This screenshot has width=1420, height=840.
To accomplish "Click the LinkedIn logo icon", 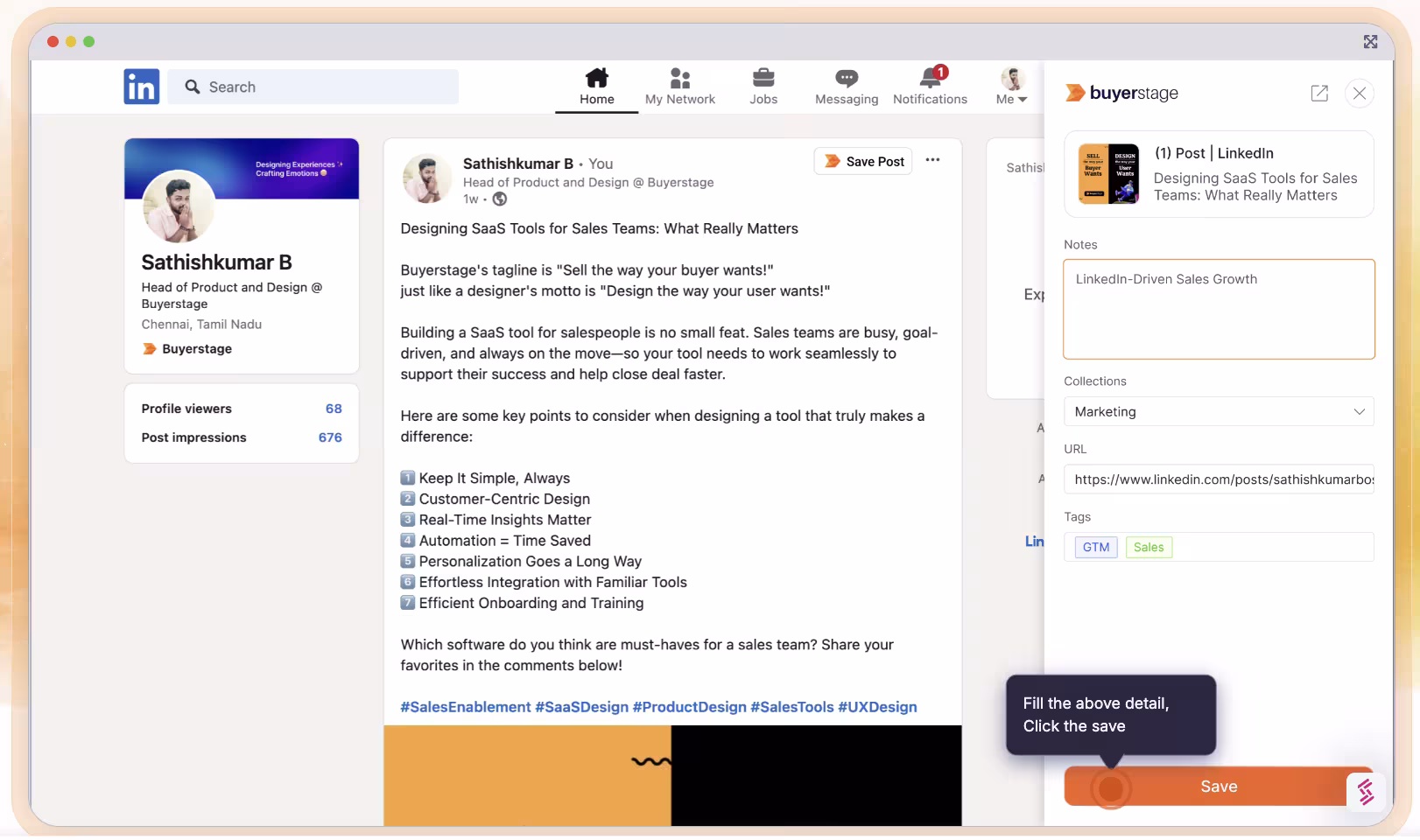I will tap(141, 87).
